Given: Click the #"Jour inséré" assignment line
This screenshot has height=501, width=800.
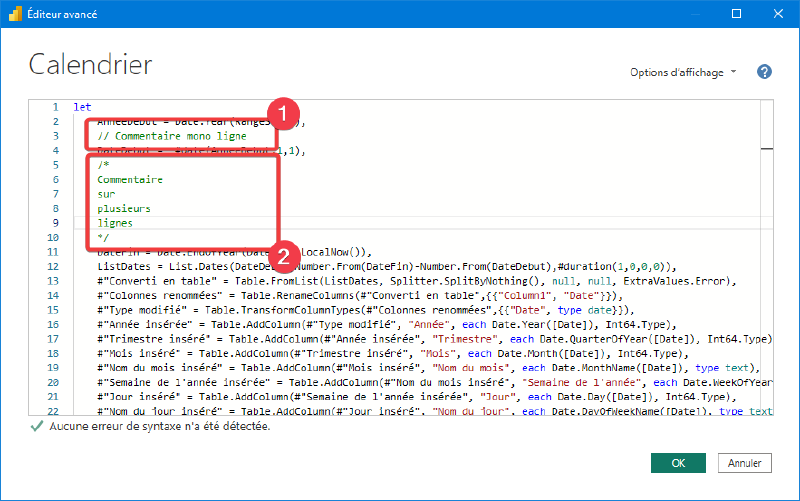Looking at the screenshot, I should [x=417, y=397].
